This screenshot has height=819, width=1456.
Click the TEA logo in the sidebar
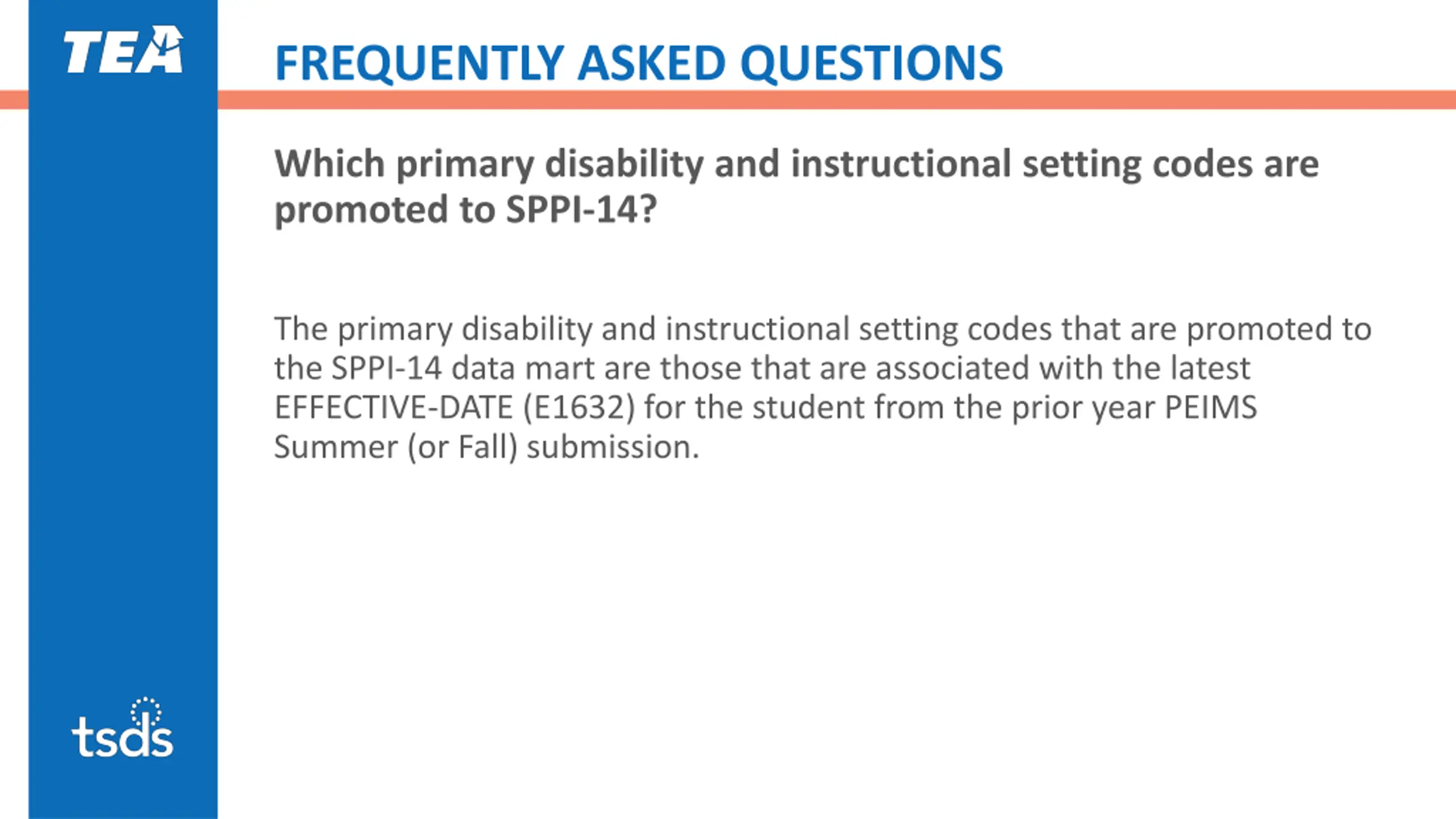pos(123,49)
